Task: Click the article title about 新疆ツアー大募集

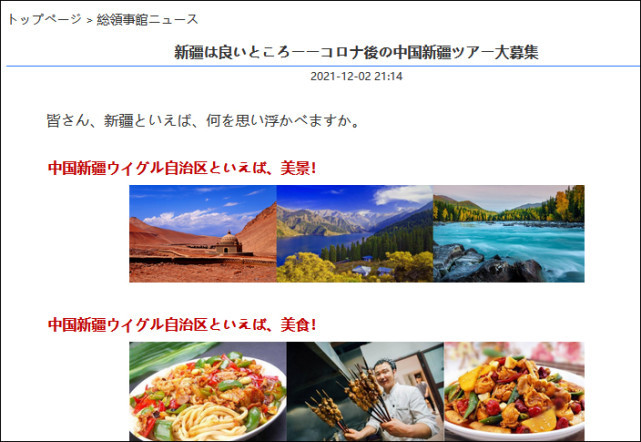Action: tap(356, 52)
